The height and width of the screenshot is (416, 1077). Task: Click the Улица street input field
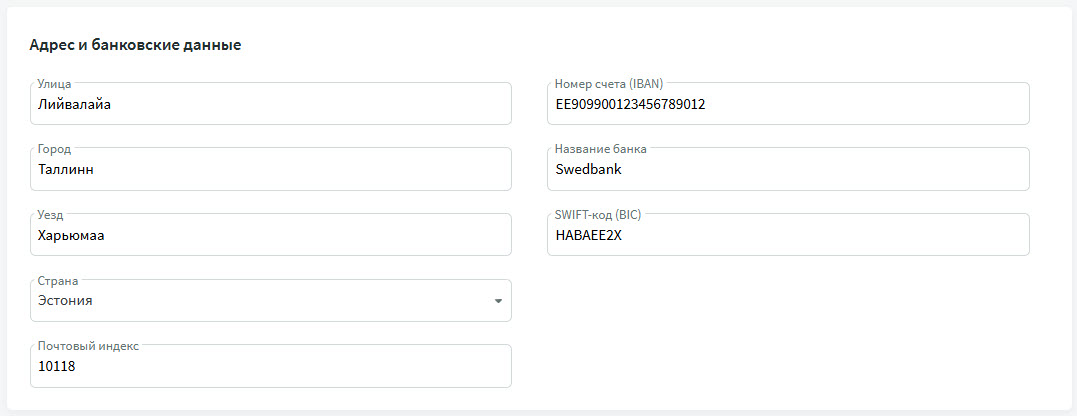click(x=270, y=104)
